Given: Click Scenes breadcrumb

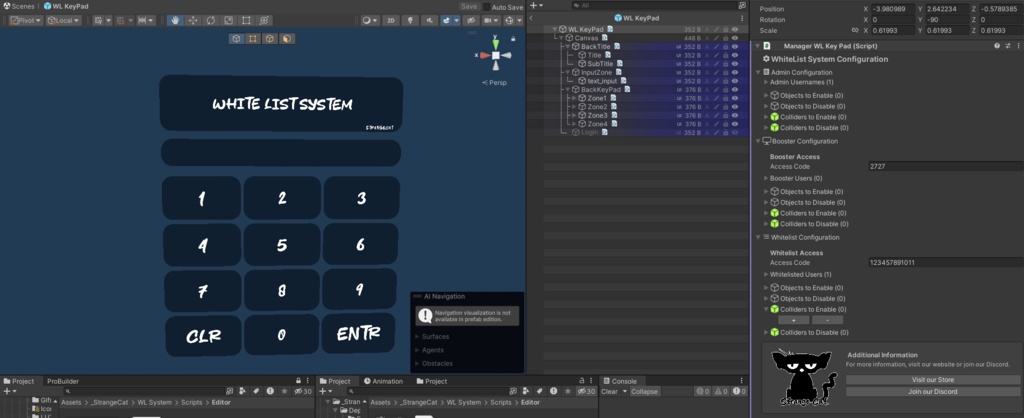Looking at the screenshot, I should coord(18,6).
